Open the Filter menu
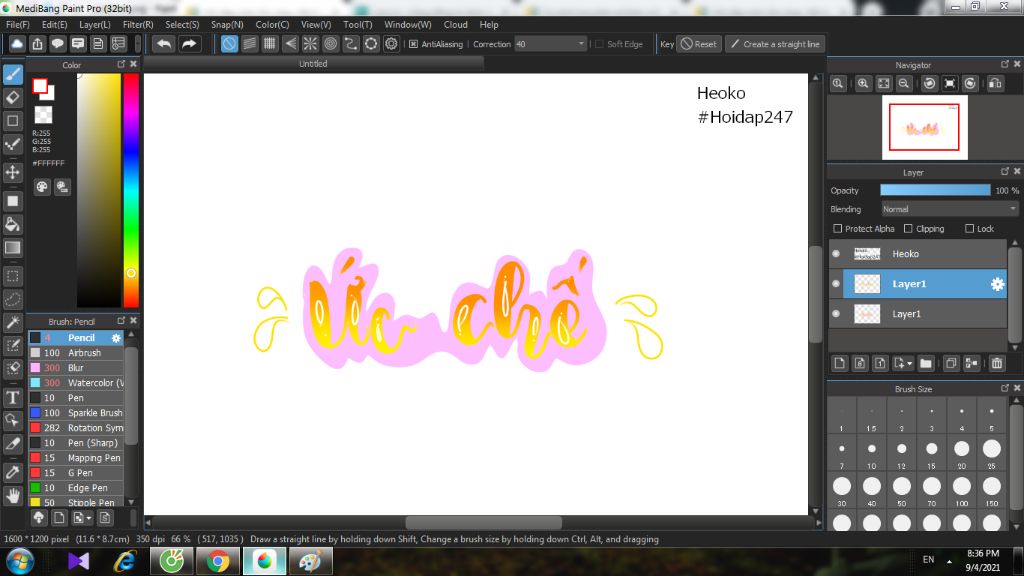 [138, 24]
